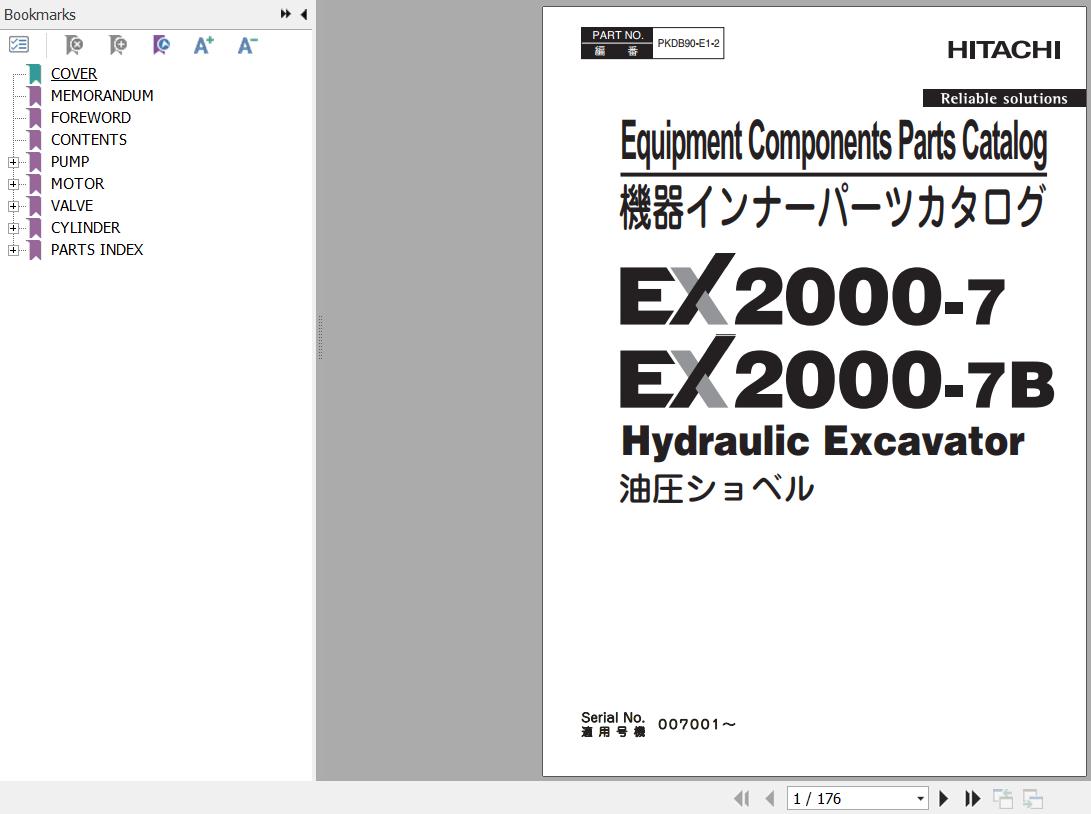Click the add new bookmark icon
This screenshot has height=814, width=1091.
[118, 45]
